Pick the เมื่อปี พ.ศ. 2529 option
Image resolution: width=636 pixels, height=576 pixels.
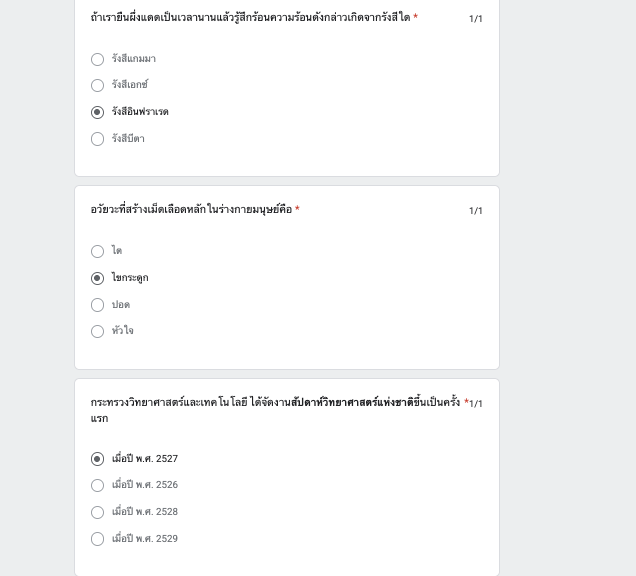click(98, 539)
